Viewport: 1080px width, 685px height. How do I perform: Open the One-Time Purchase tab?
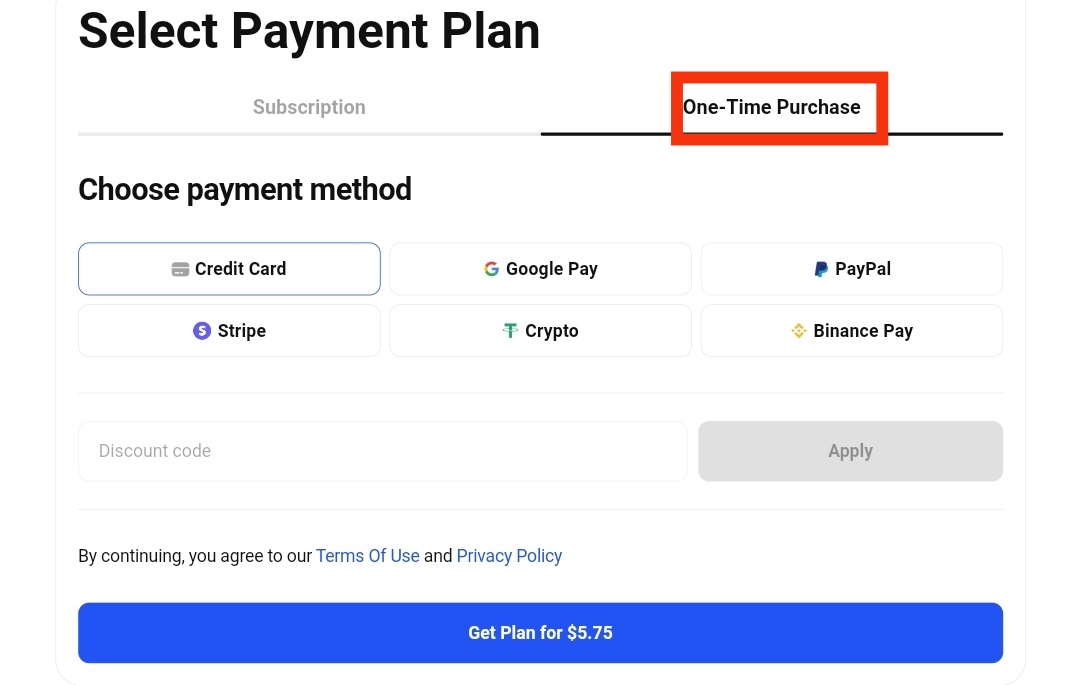pos(771,107)
